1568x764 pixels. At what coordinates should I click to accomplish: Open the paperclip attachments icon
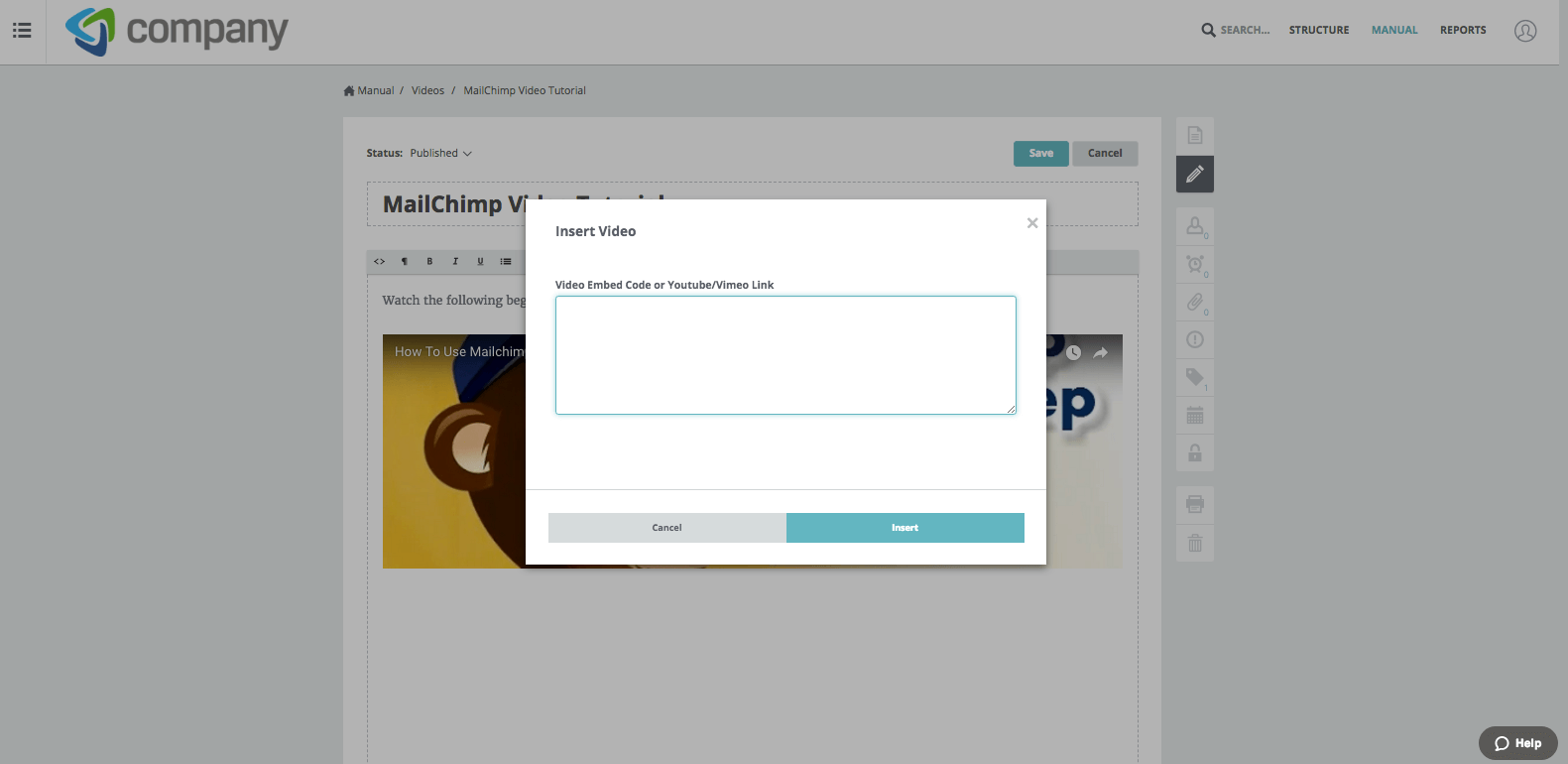[x=1195, y=302]
